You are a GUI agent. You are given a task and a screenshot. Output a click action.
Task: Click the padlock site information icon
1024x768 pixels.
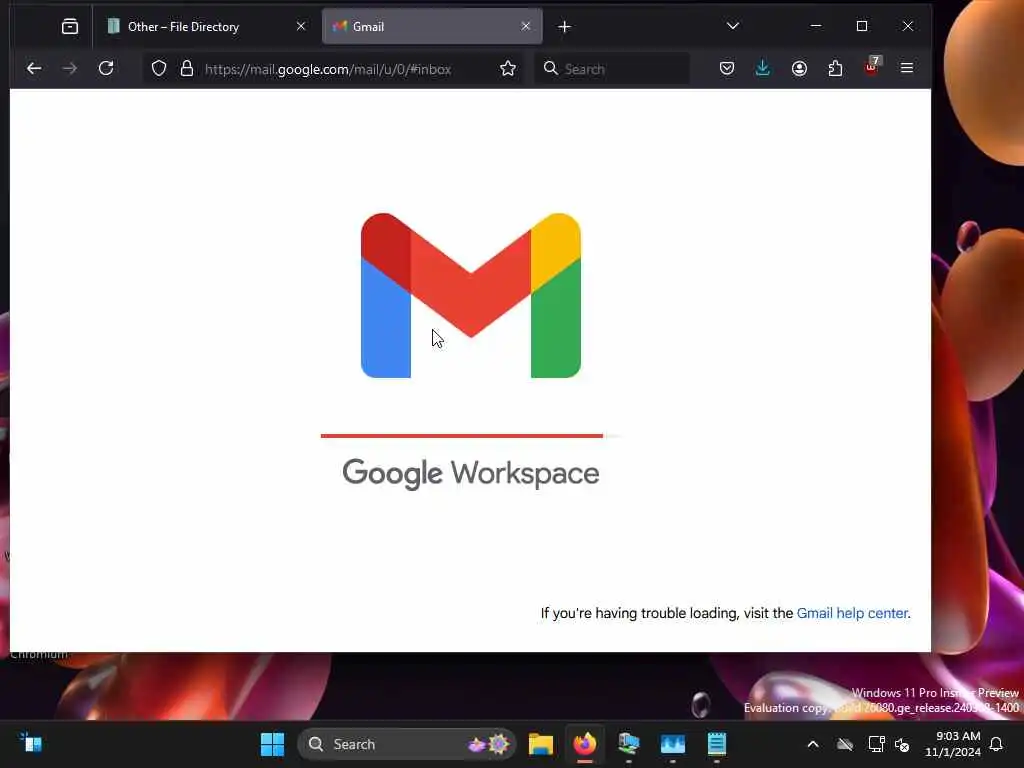(187, 69)
